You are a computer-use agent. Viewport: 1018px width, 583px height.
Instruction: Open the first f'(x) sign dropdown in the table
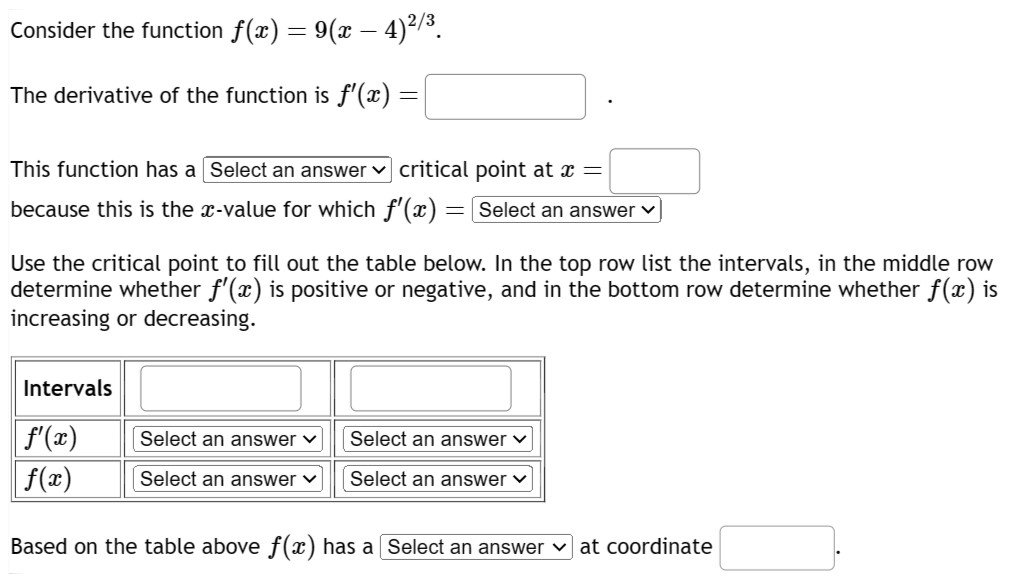click(x=226, y=438)
